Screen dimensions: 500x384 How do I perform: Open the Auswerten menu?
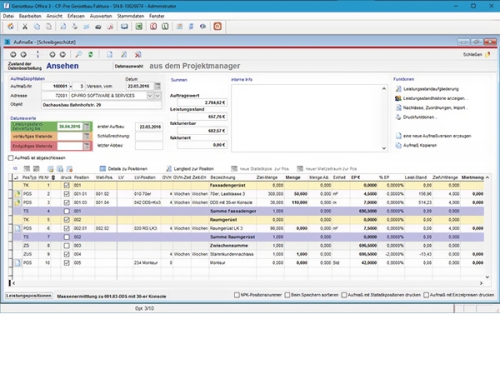click(101, 16)
